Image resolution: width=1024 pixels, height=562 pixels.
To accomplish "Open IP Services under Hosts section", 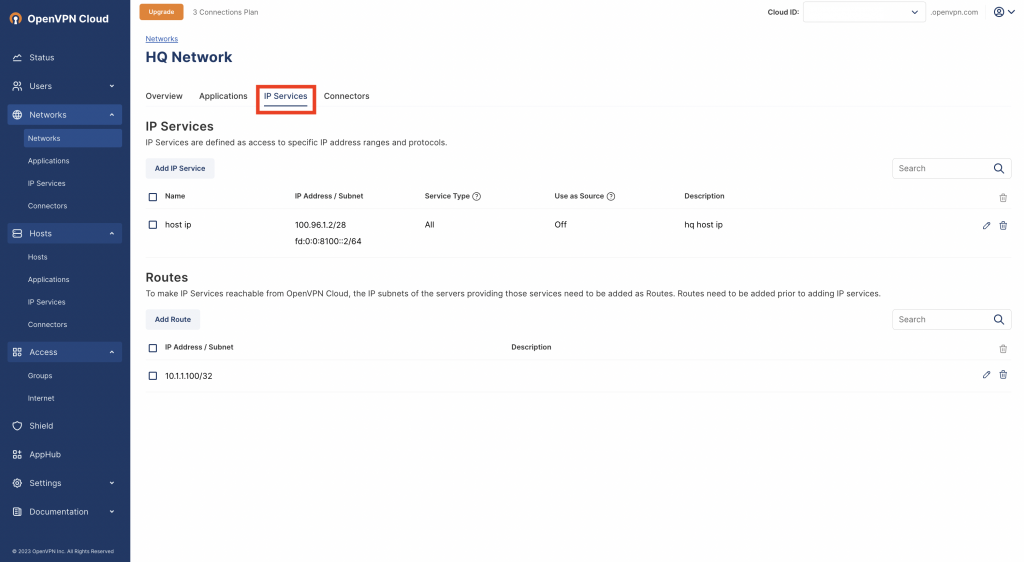I will [46, 302].
